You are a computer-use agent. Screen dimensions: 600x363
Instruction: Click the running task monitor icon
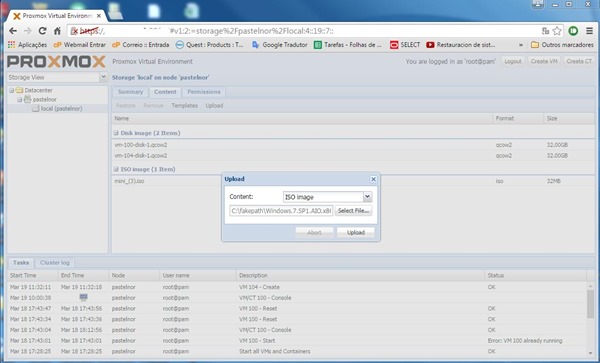click(83, 298)
